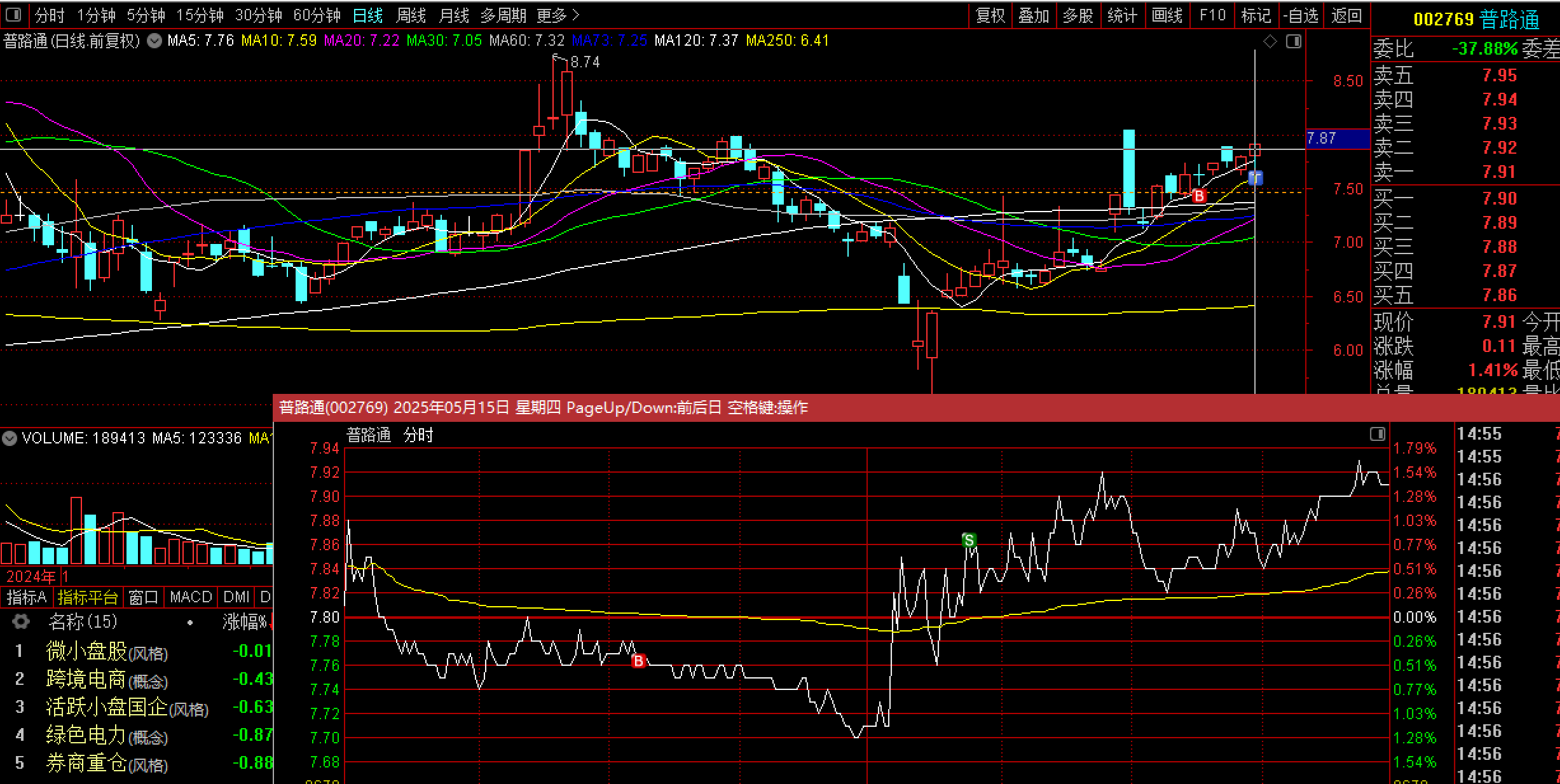Click the 买五 price 7.86
1560x784 pixels.
coord(1500,295)
